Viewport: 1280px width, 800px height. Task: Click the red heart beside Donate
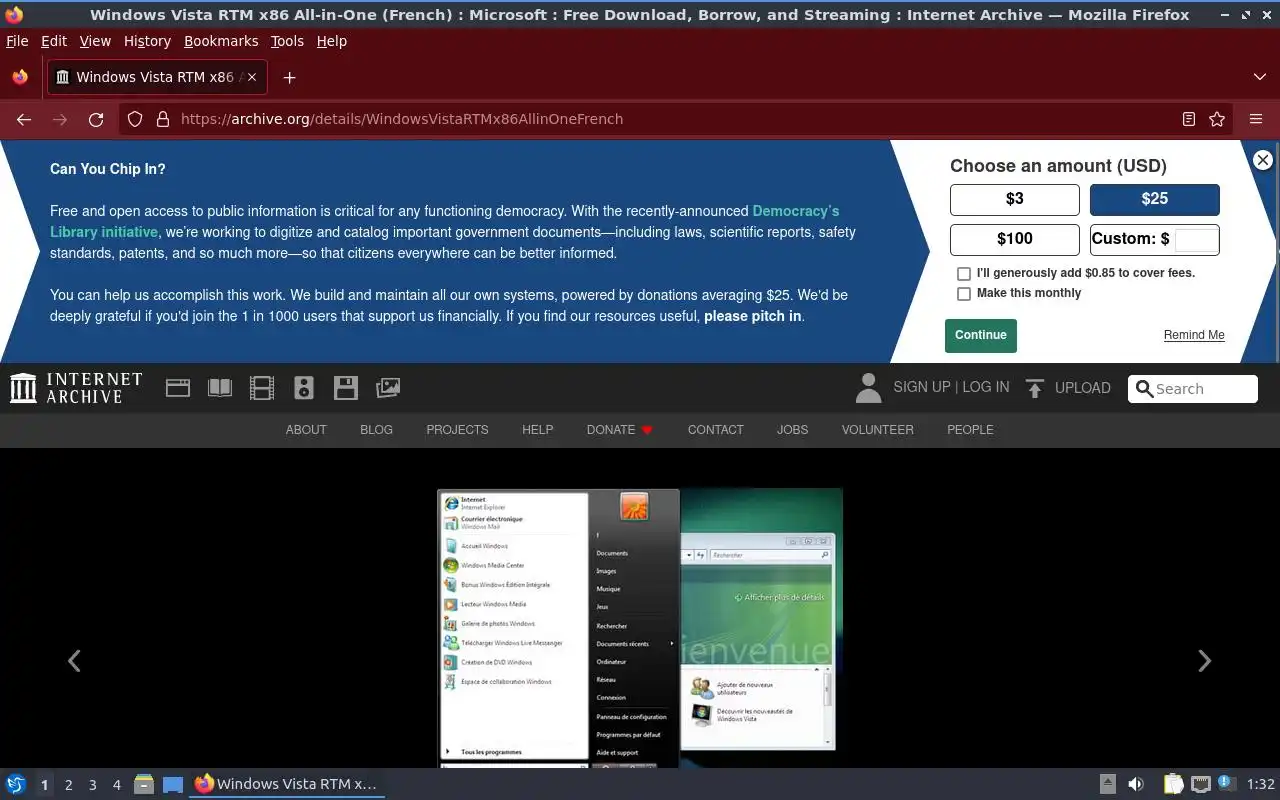click(x=647, y=430)
